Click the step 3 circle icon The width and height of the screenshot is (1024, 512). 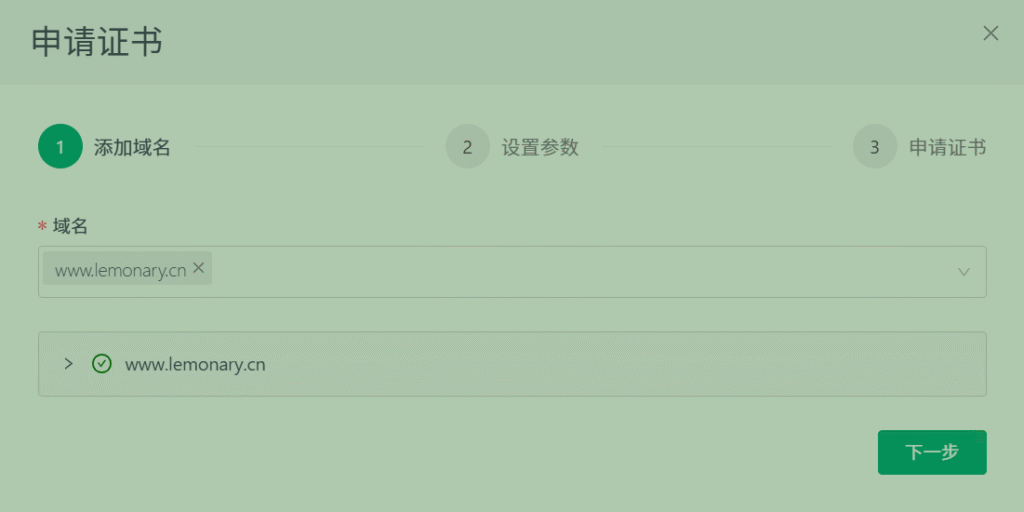click(x=874, y=147)
